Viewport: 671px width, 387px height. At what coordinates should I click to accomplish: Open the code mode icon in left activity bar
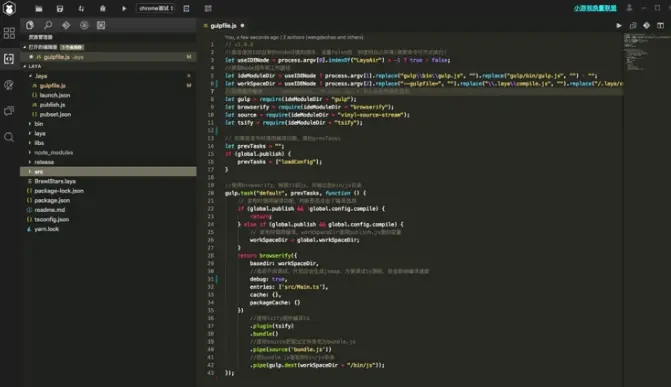[9, 59]
